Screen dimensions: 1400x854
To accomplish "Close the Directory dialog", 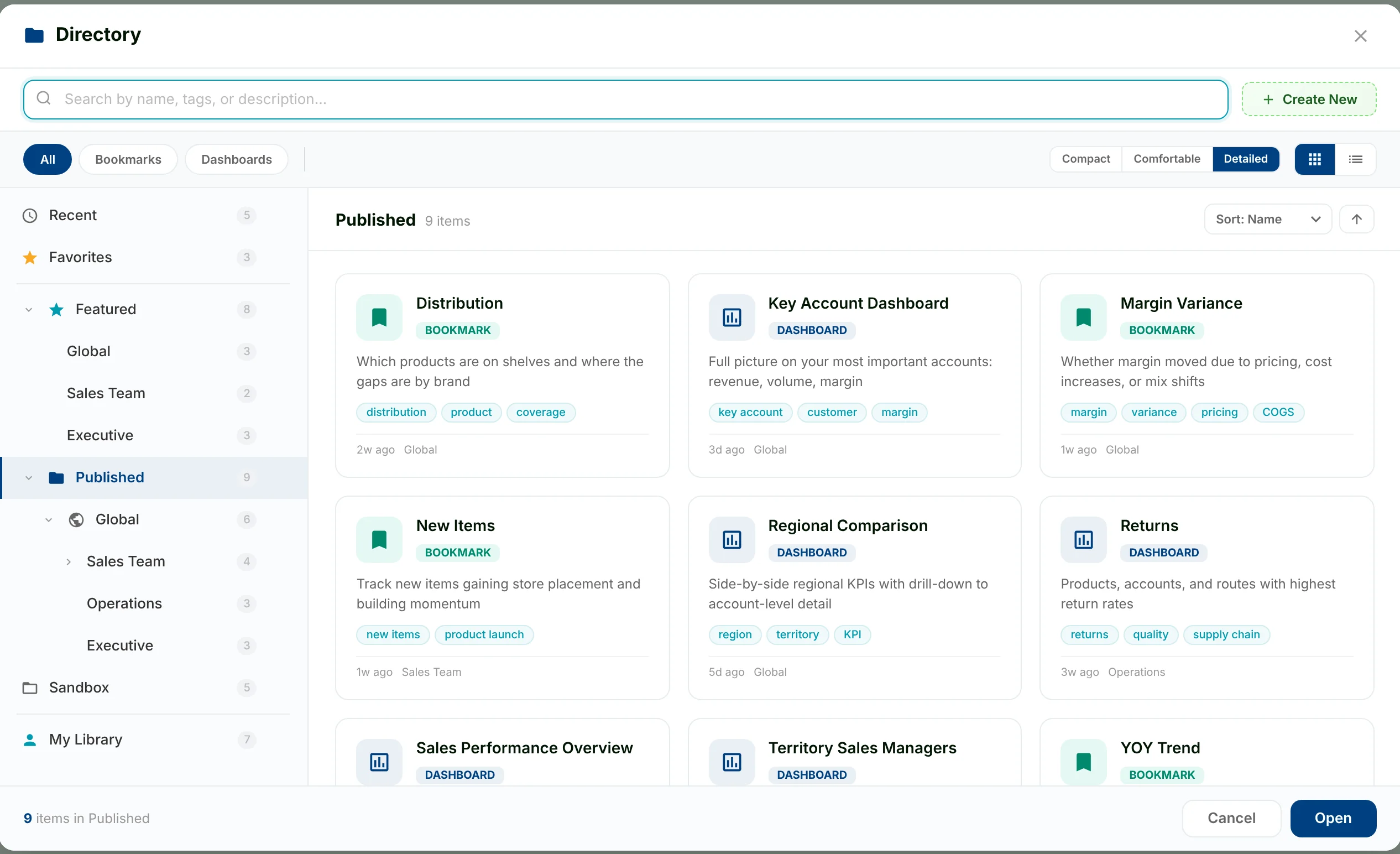I will (x=1360, y=36).
